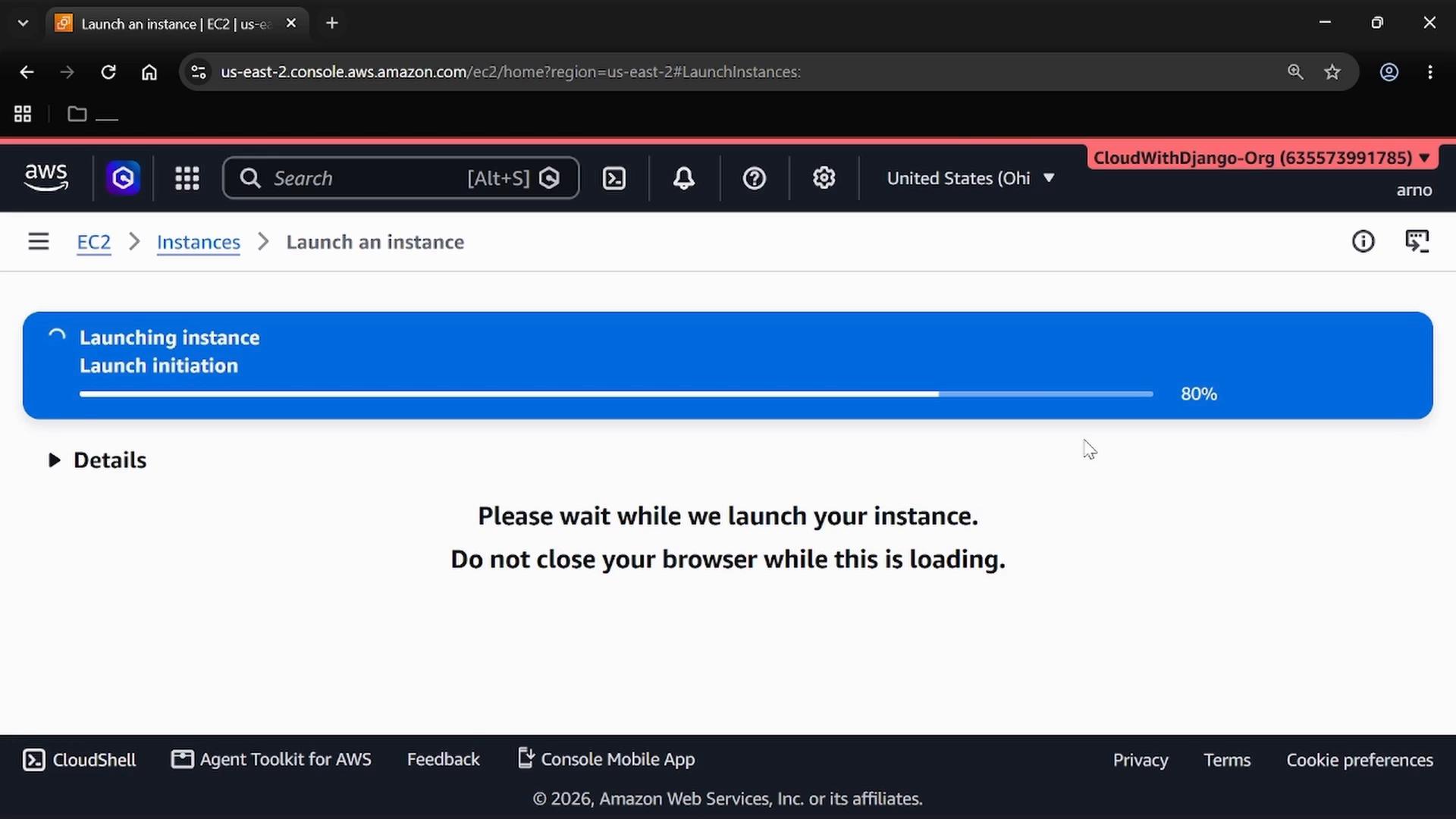
Task: Open a new browser tab
Action: (332, 24)
